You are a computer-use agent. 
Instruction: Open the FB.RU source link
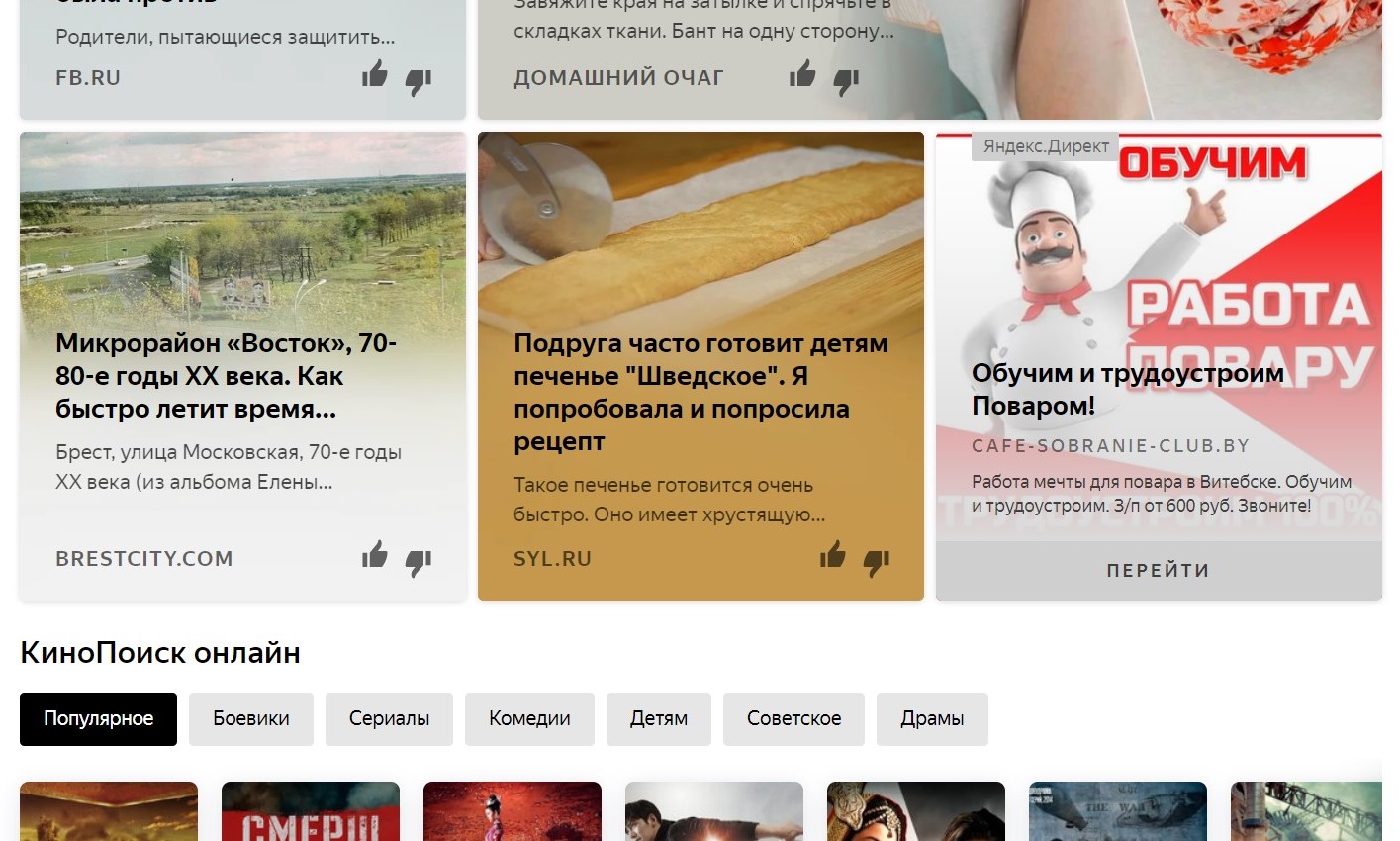[88, 77]
